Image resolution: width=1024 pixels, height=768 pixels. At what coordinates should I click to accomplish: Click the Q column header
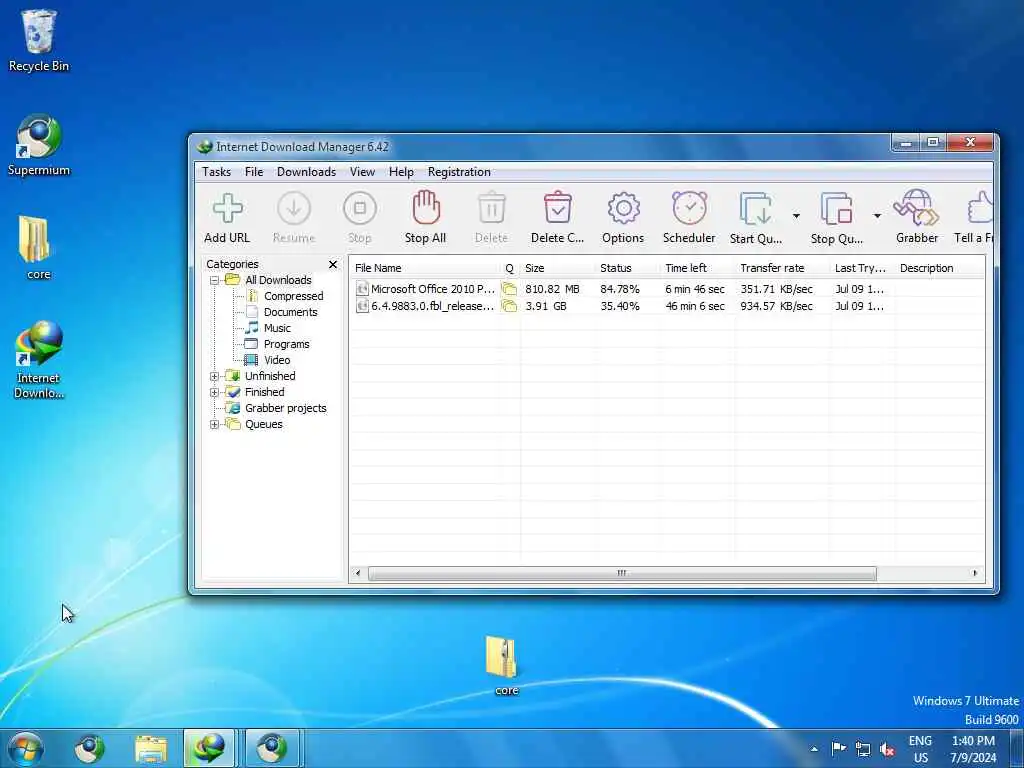510,268
